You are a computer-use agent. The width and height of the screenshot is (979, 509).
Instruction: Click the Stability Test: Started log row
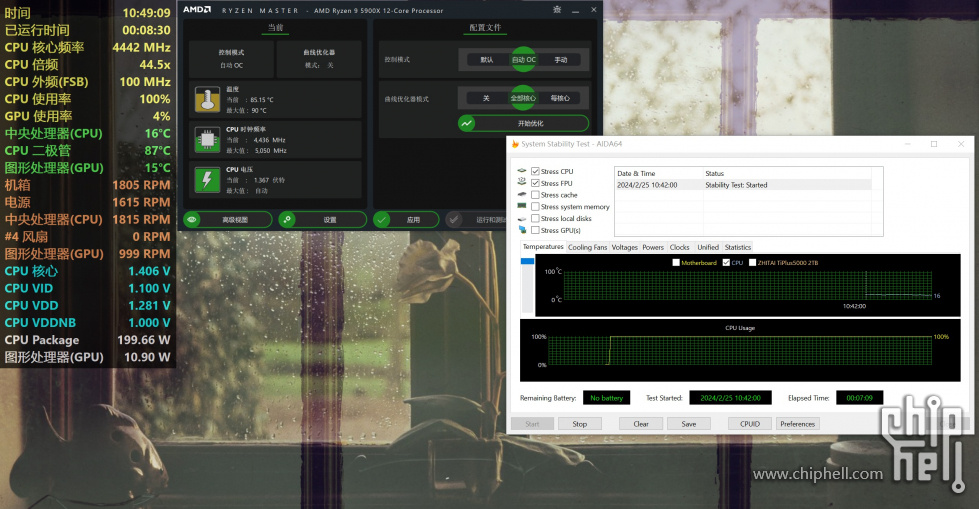coord(743,185)
